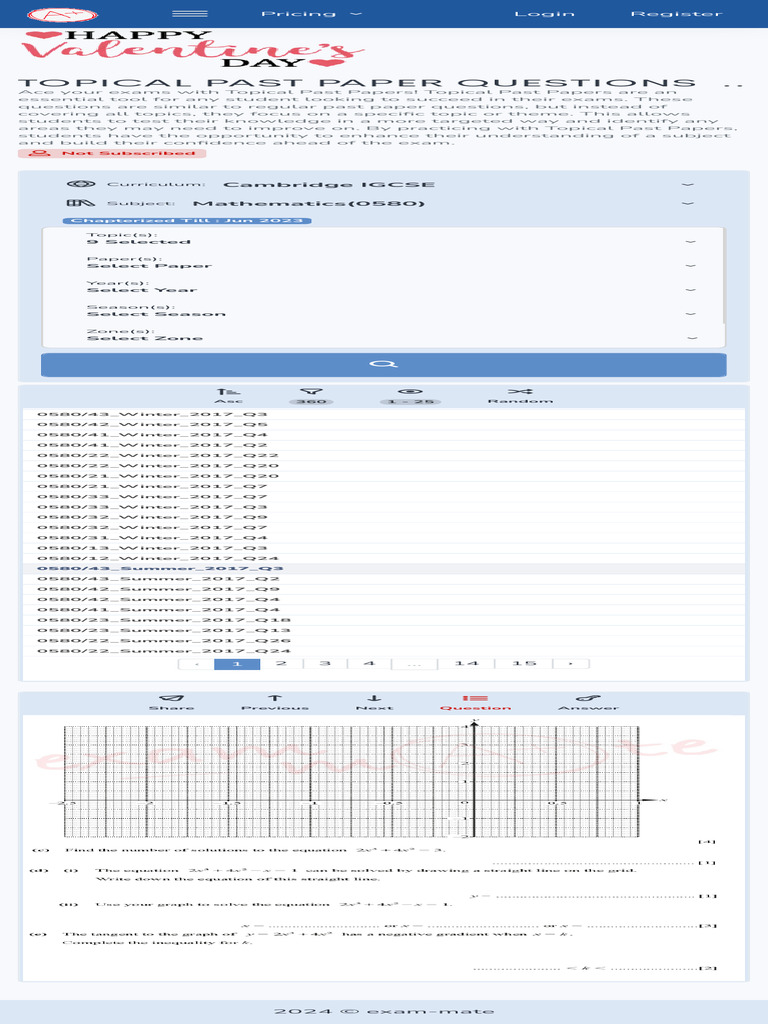Select 0580/12_Winter_2017_Q24 in the list
The width and height of the screenshot is (768, 1024).
click(x=384, y=558)
